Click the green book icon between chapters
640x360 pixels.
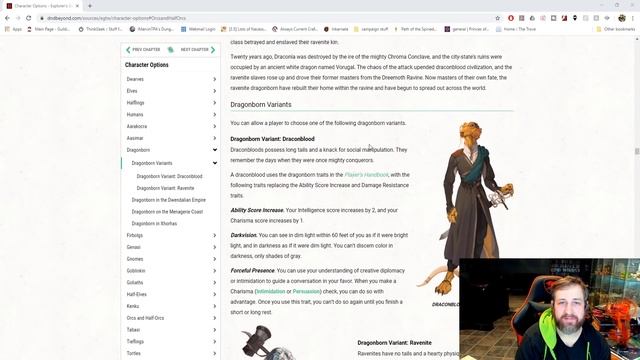[171, 50]
